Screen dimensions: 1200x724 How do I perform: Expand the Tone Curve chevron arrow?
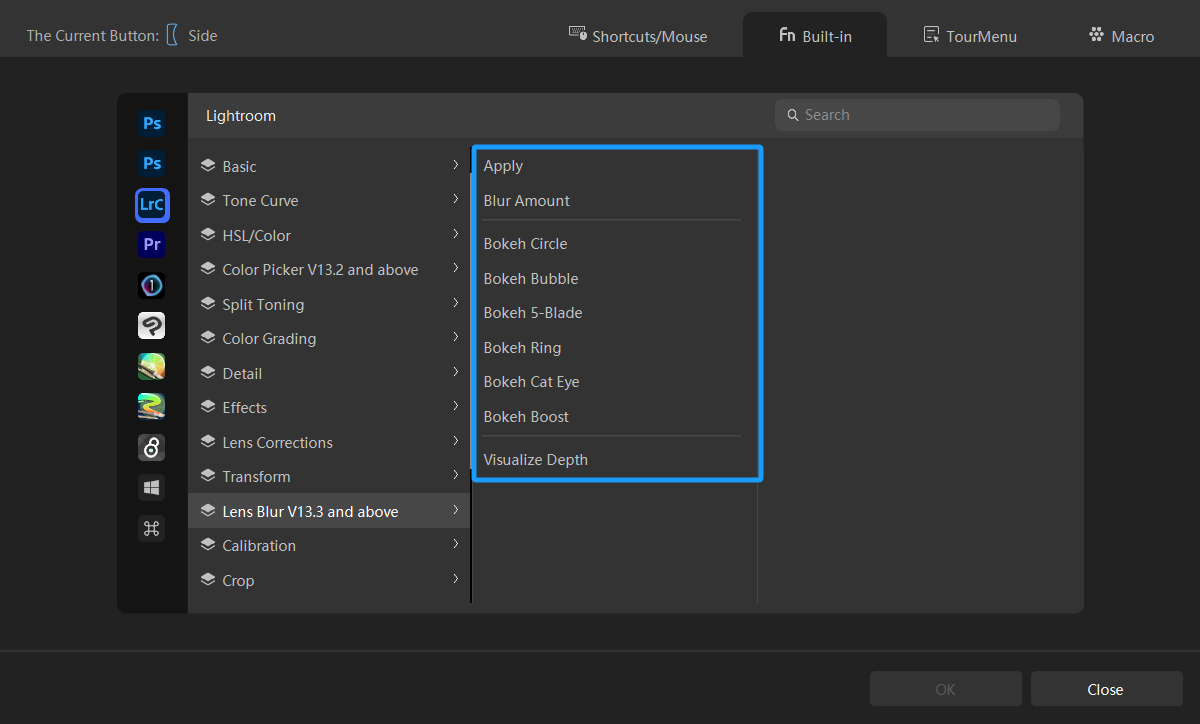455,199
